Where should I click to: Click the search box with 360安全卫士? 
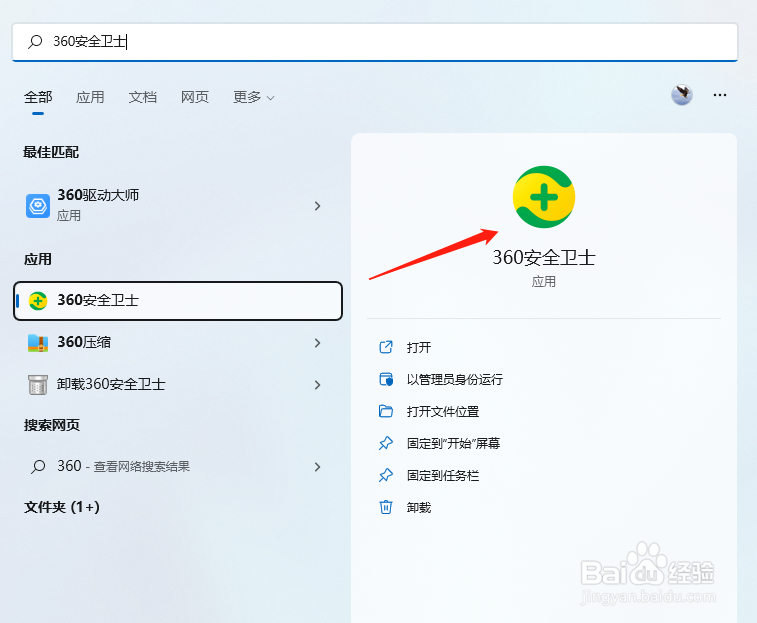[x=375, y=42]
